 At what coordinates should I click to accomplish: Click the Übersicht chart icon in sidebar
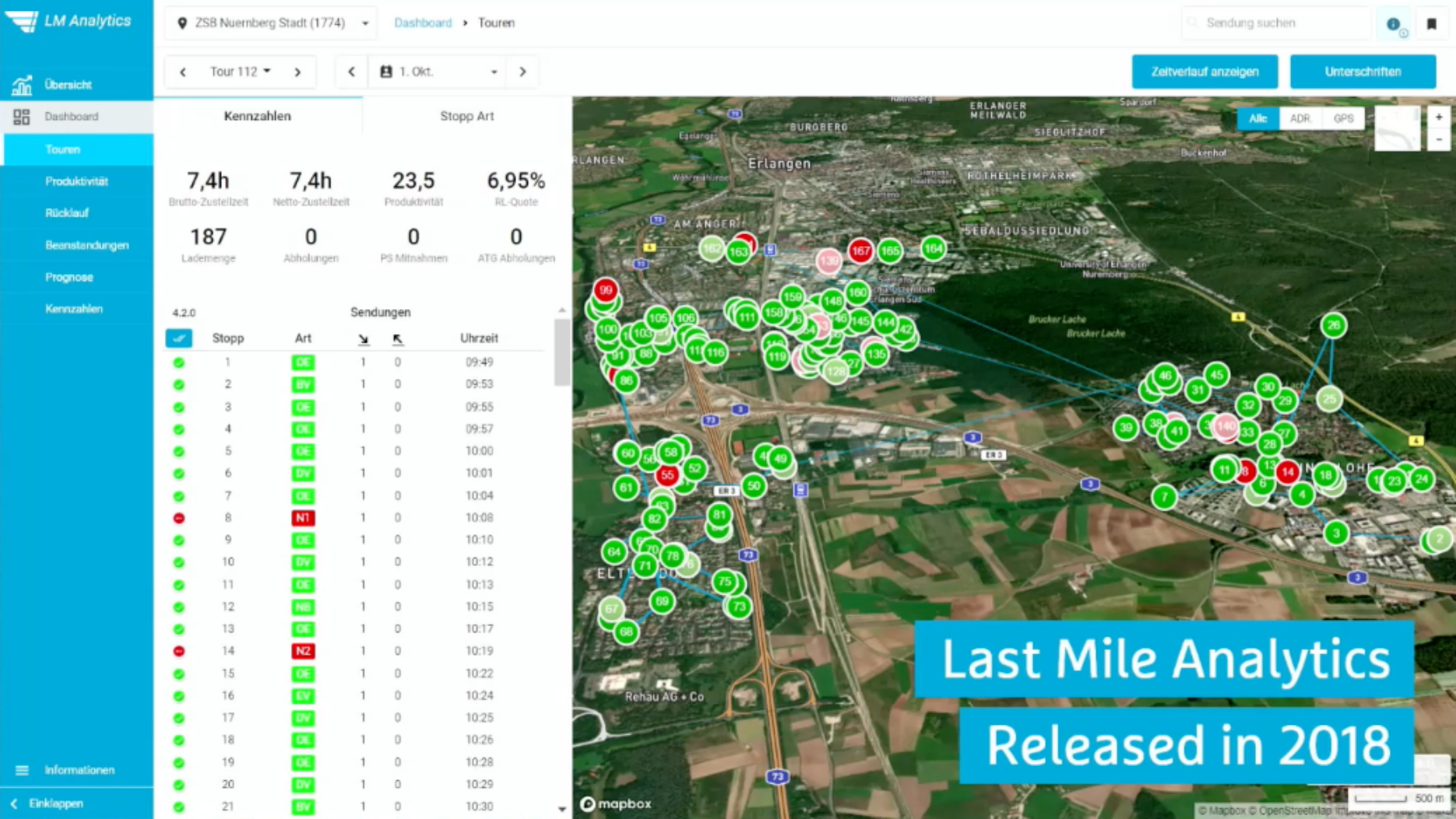click(22, 85)
